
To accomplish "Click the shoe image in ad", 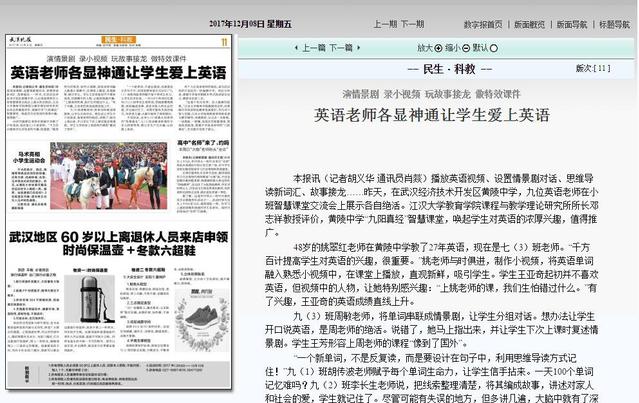I will 202,319.
